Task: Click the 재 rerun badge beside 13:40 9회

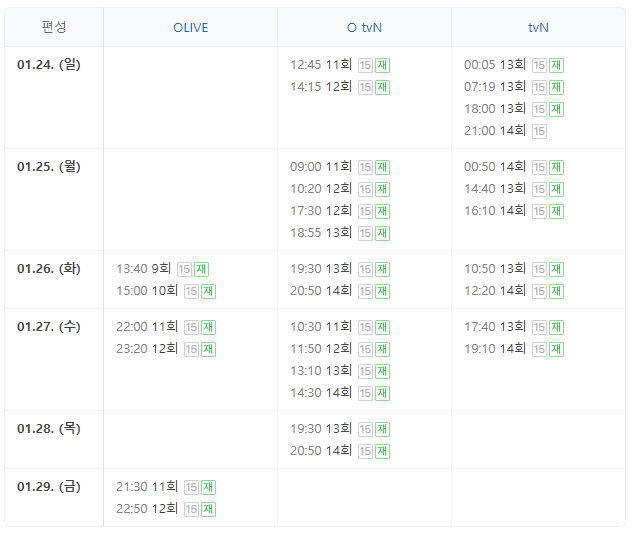Action: (x=201, y=270)
